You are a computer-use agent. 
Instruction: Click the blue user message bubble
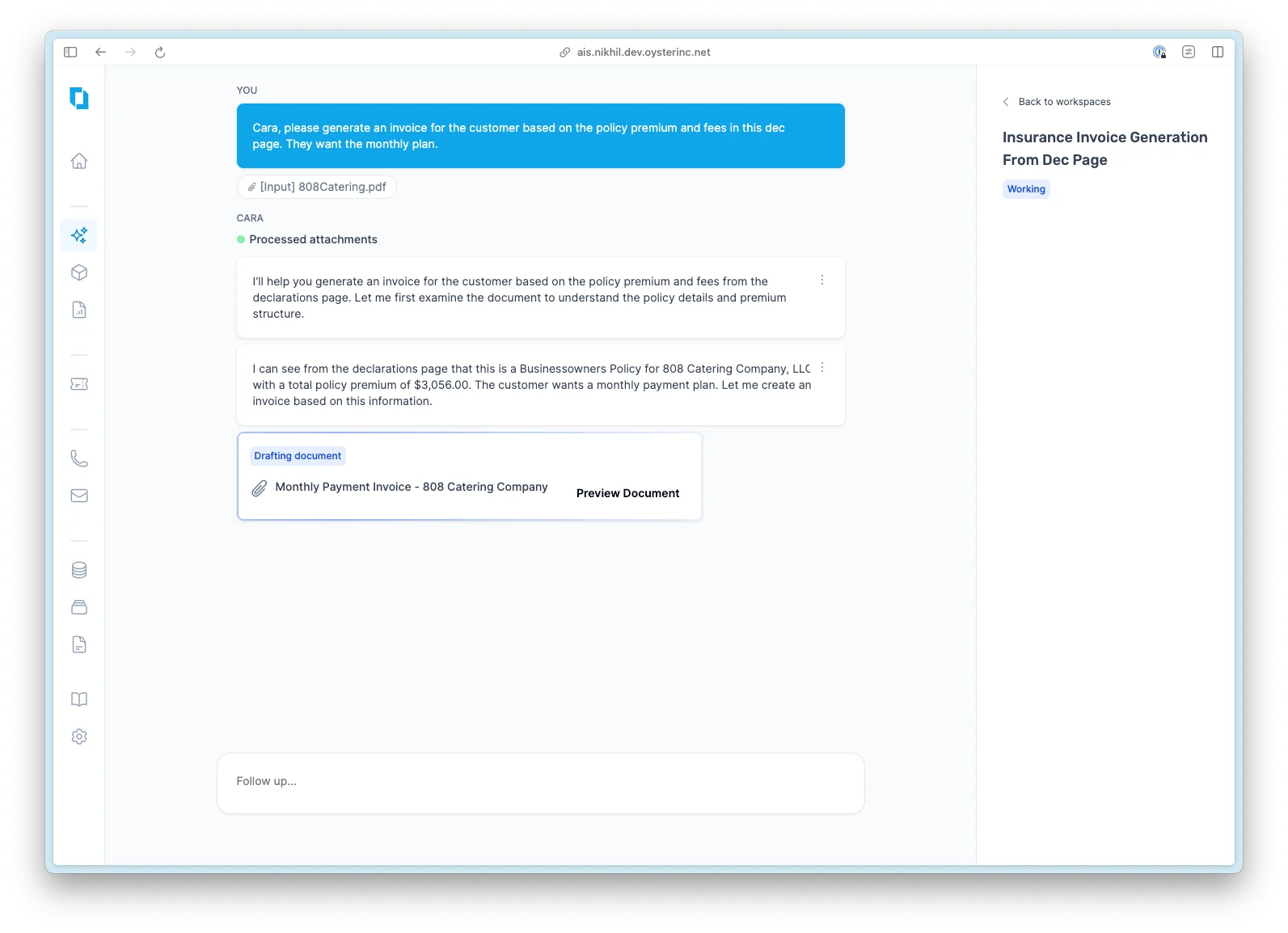(x=541, y=136)
